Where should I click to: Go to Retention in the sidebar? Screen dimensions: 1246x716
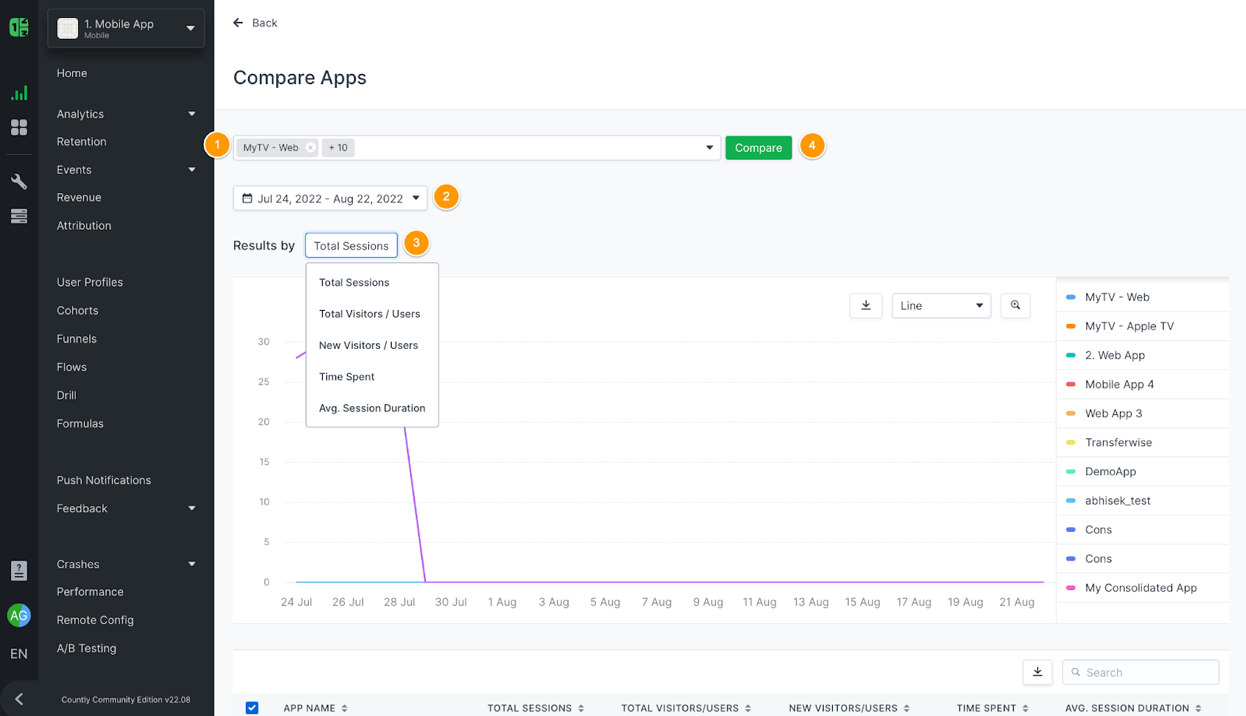pos(81,142)
